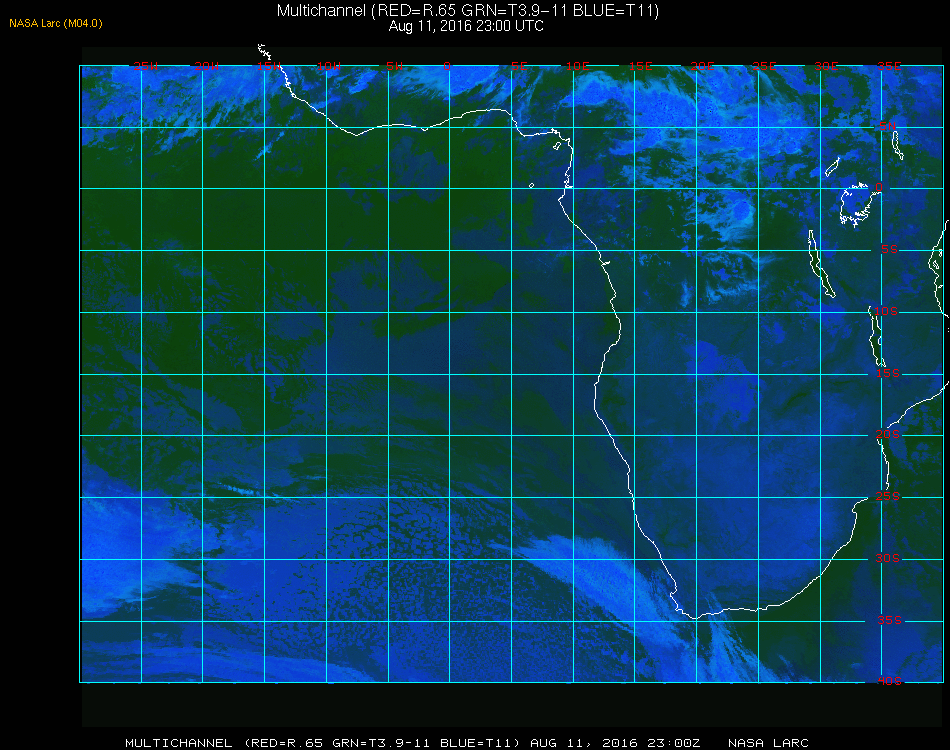Click the "NASA Larc (M04.0)" orange label
Image resolution: width=950 pixels, height=750 pixels.
click(56, 24)
